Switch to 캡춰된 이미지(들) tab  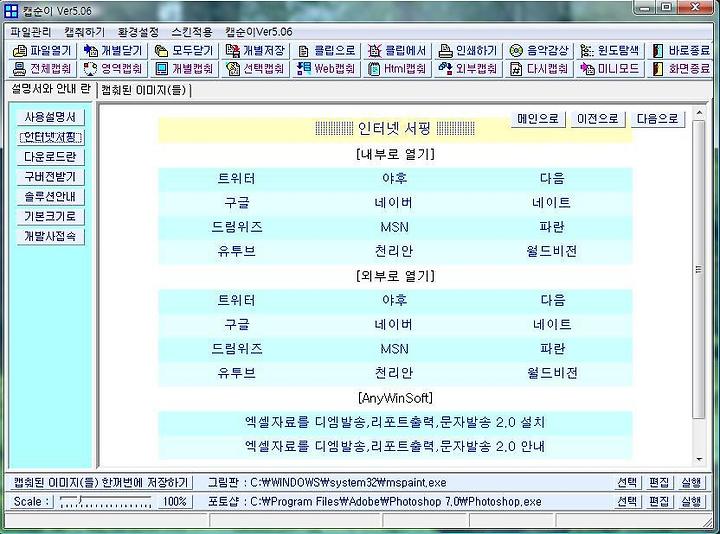(x=144, y=90)
